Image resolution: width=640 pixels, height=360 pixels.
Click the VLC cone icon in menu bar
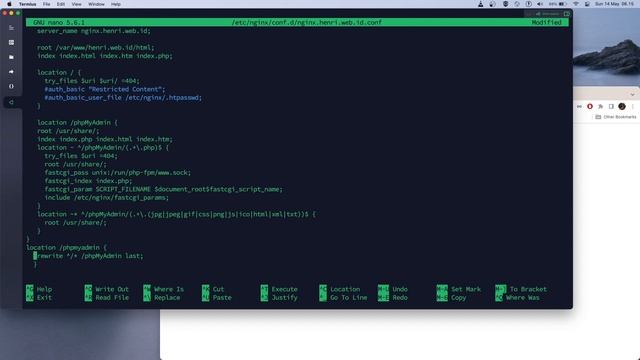[480, 4]
